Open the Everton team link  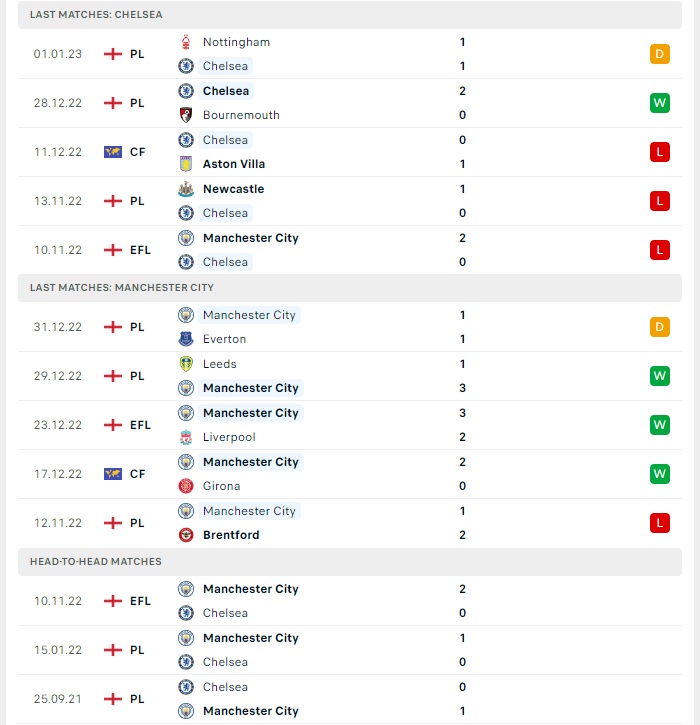(x=224, y=339)
